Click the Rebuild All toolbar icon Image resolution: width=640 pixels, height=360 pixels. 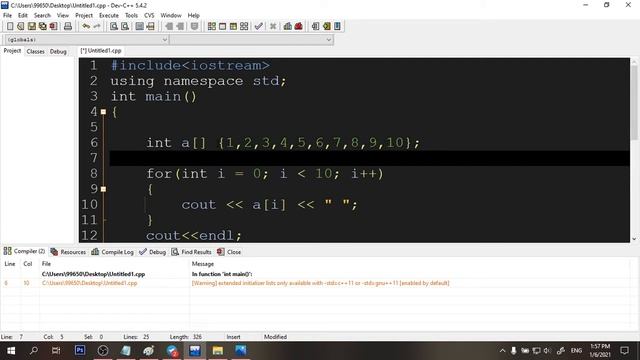click(x=244, y=27)
